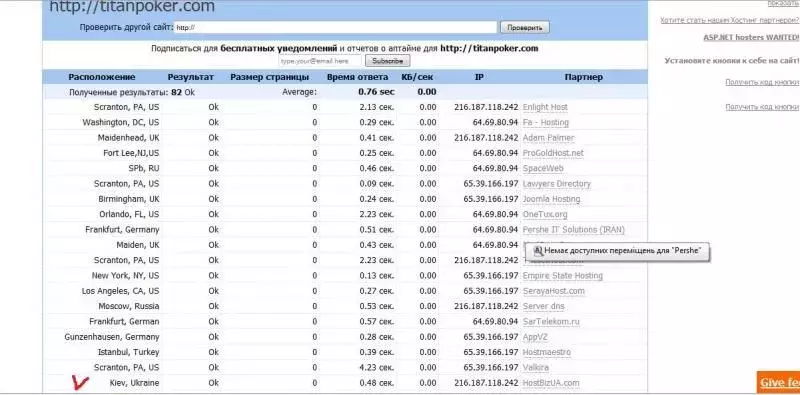Open the Joomla Hosting partner link

(x=552, y=199)
